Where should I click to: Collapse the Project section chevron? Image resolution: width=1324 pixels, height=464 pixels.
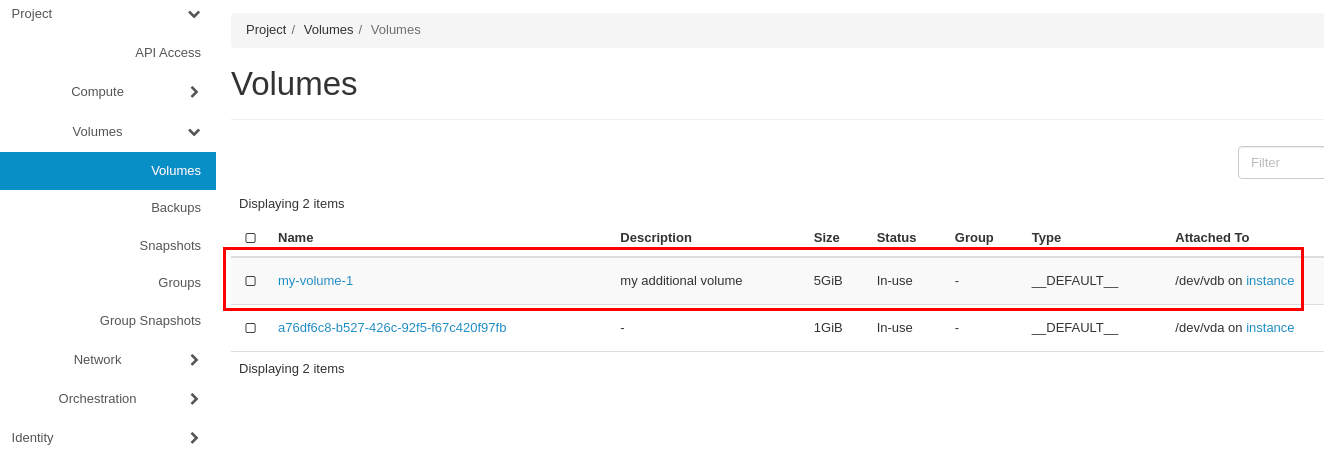coord(194,14)
